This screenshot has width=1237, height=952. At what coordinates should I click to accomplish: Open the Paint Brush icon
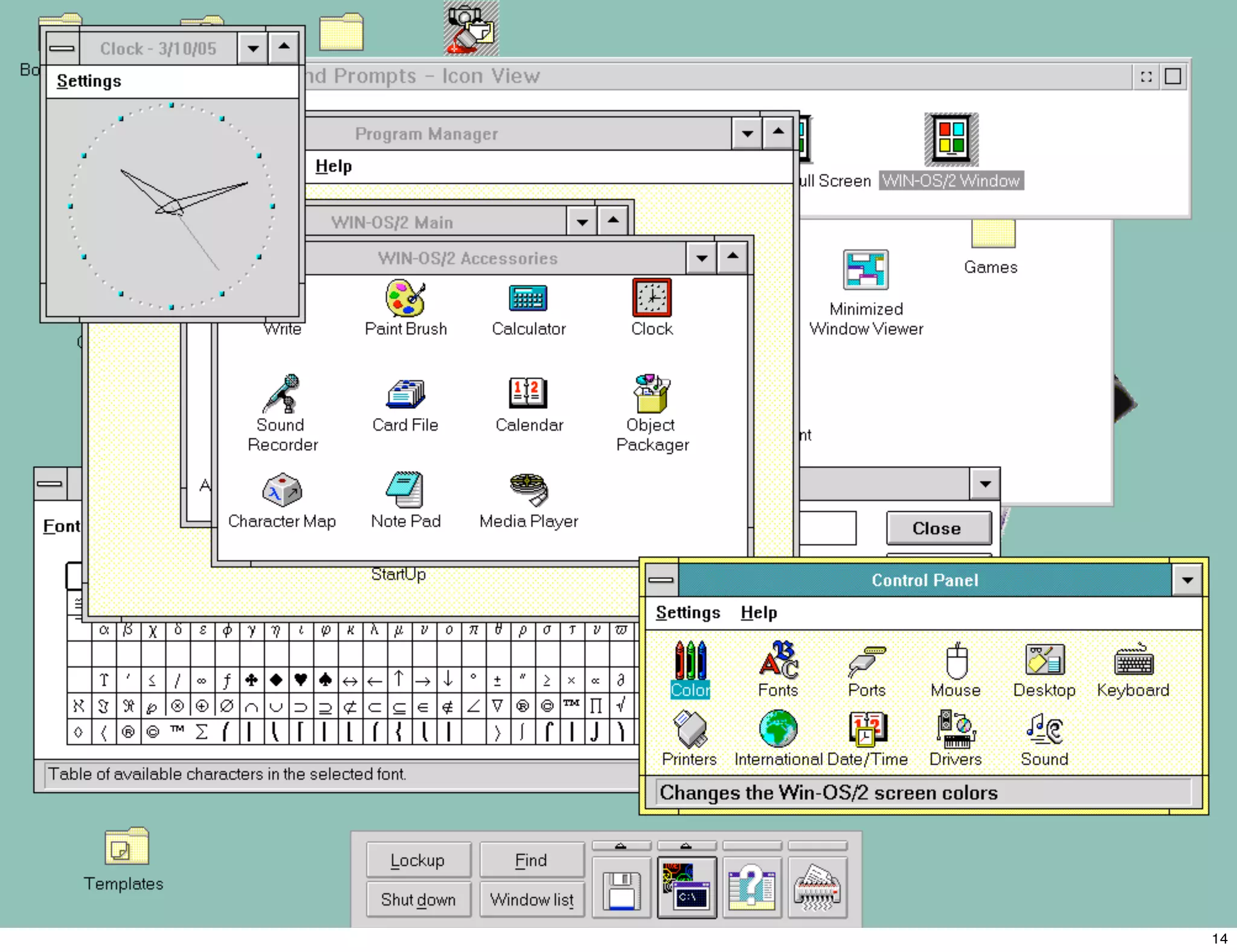click(405, 298)
